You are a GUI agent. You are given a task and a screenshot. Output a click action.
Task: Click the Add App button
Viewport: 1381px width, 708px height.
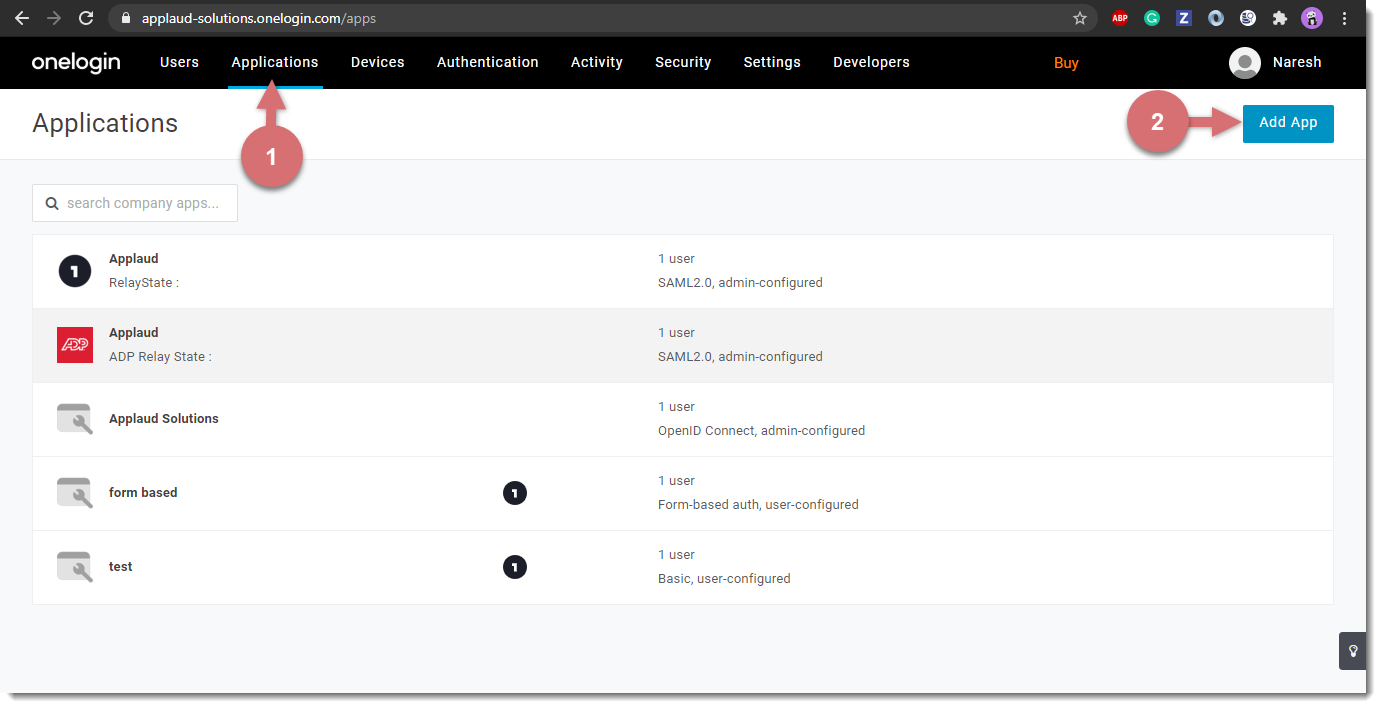click(x=1288, y=123)
